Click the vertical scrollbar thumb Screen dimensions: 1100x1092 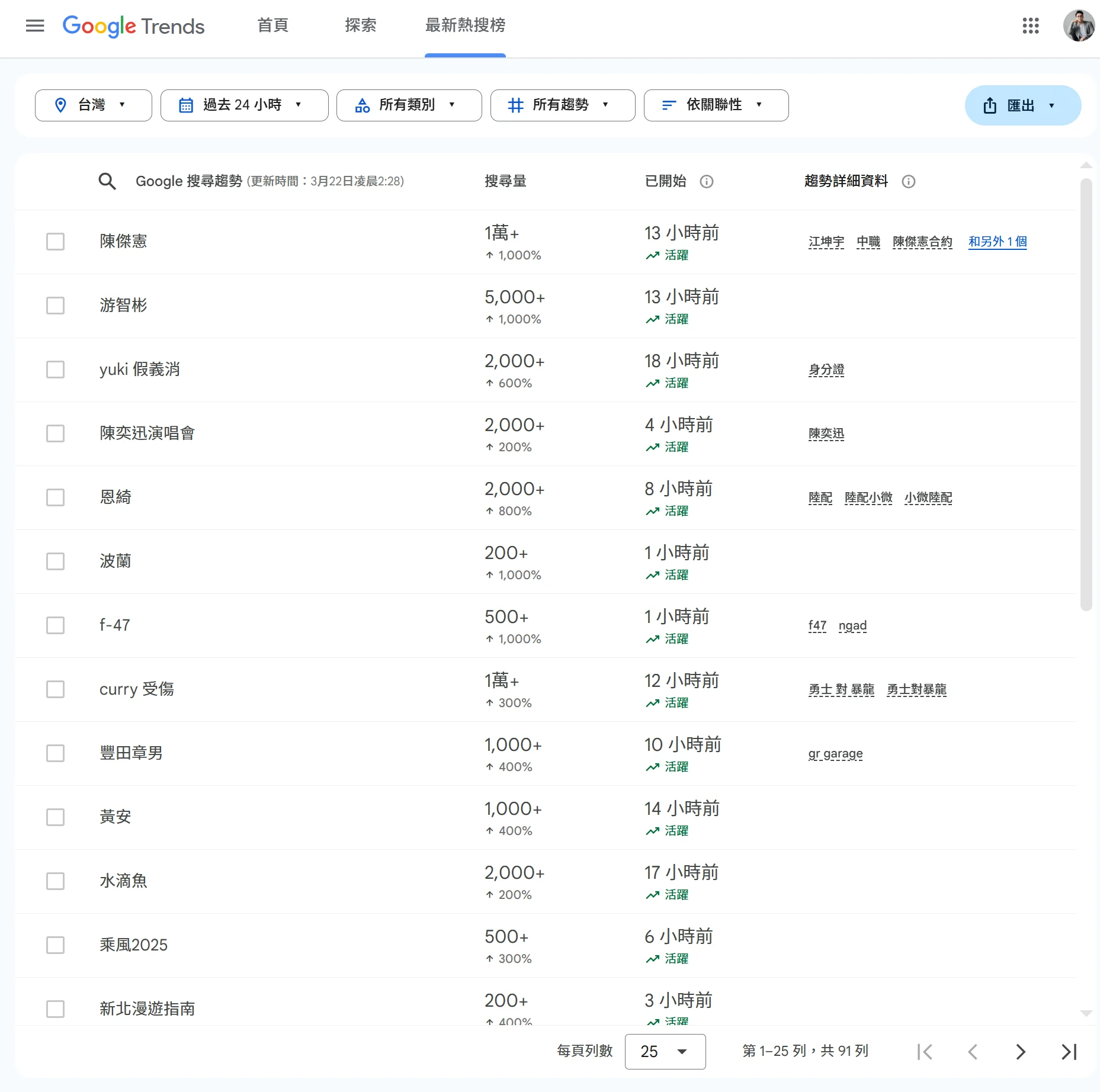click(x=1085, y=394)
